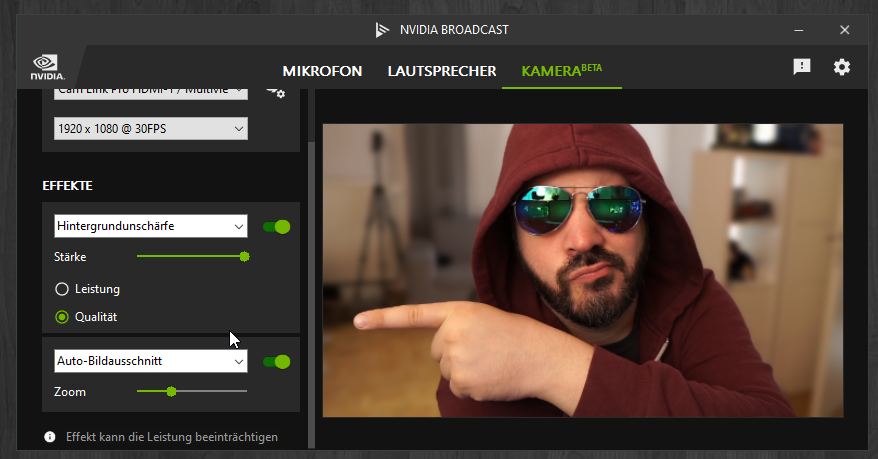Image resolution: width=878 pixels, height=459 pixels.
Task: Click the 'Effekt kann die Leistung beeinträchtigen' text
Action: pyautogui.click(x=172, y=437)
